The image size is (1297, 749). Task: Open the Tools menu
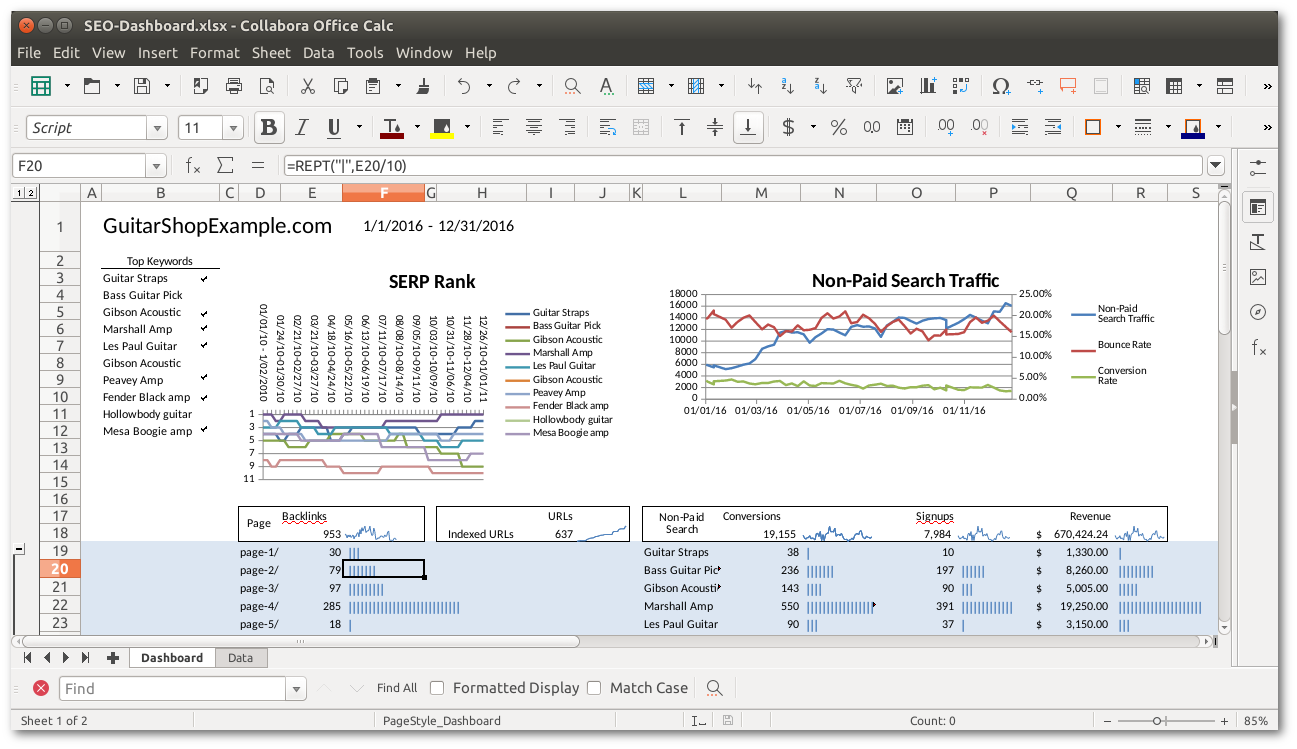click(x=365, y=53)
